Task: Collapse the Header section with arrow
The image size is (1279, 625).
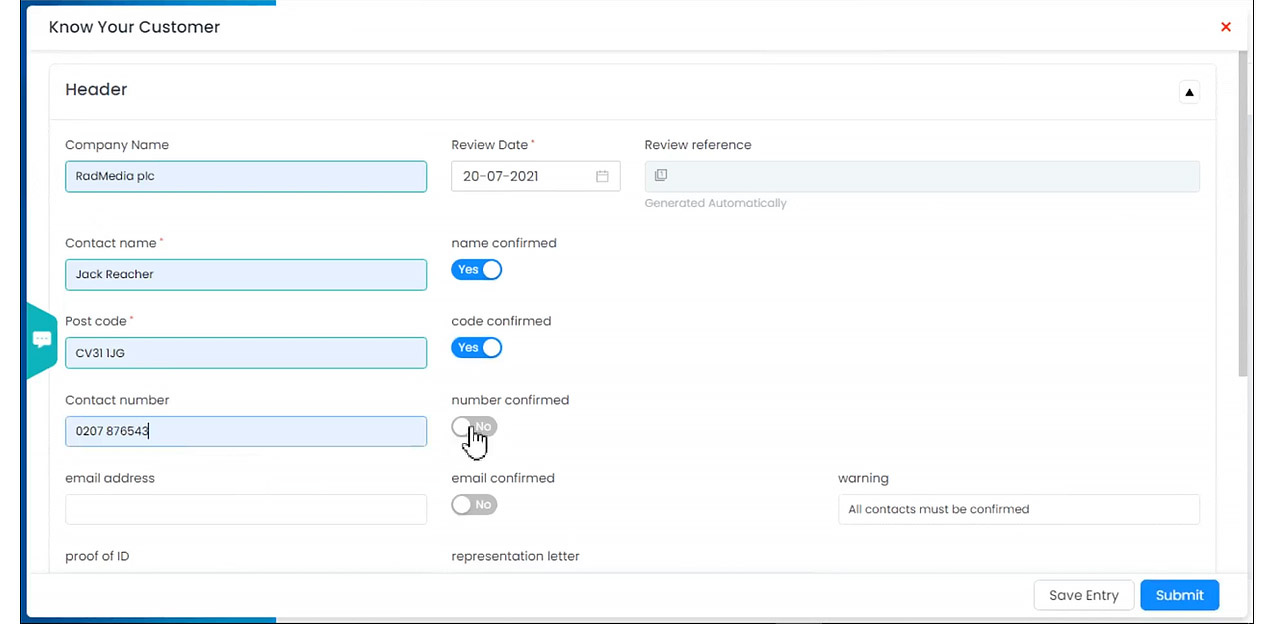Action: [1189, 92]
